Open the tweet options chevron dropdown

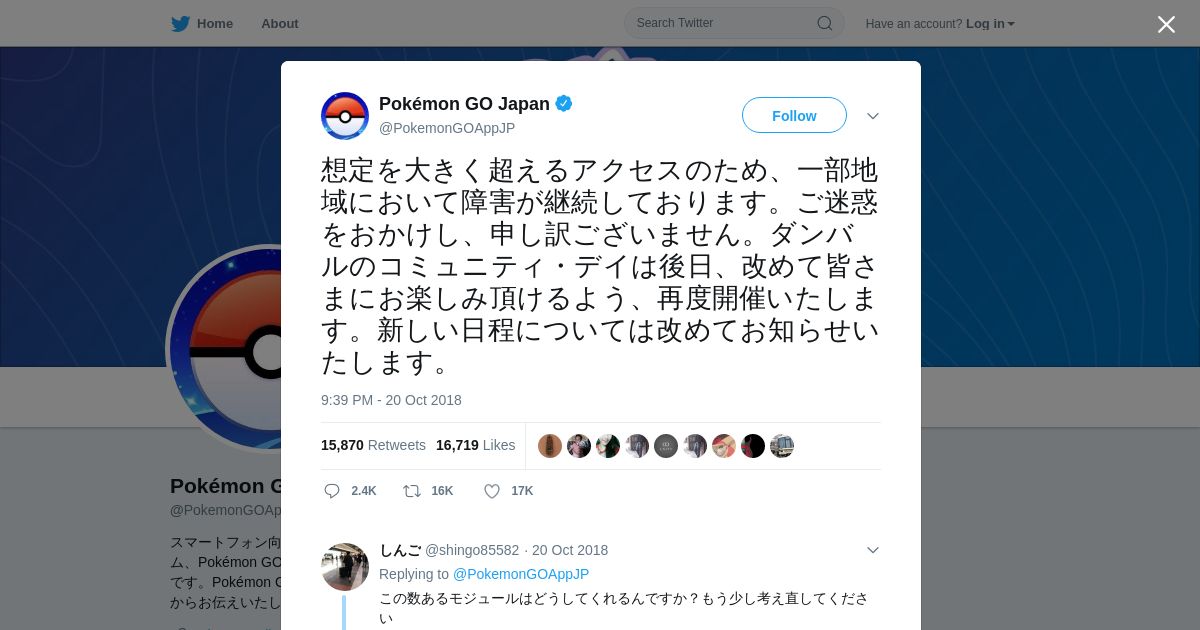click(873, 116)
